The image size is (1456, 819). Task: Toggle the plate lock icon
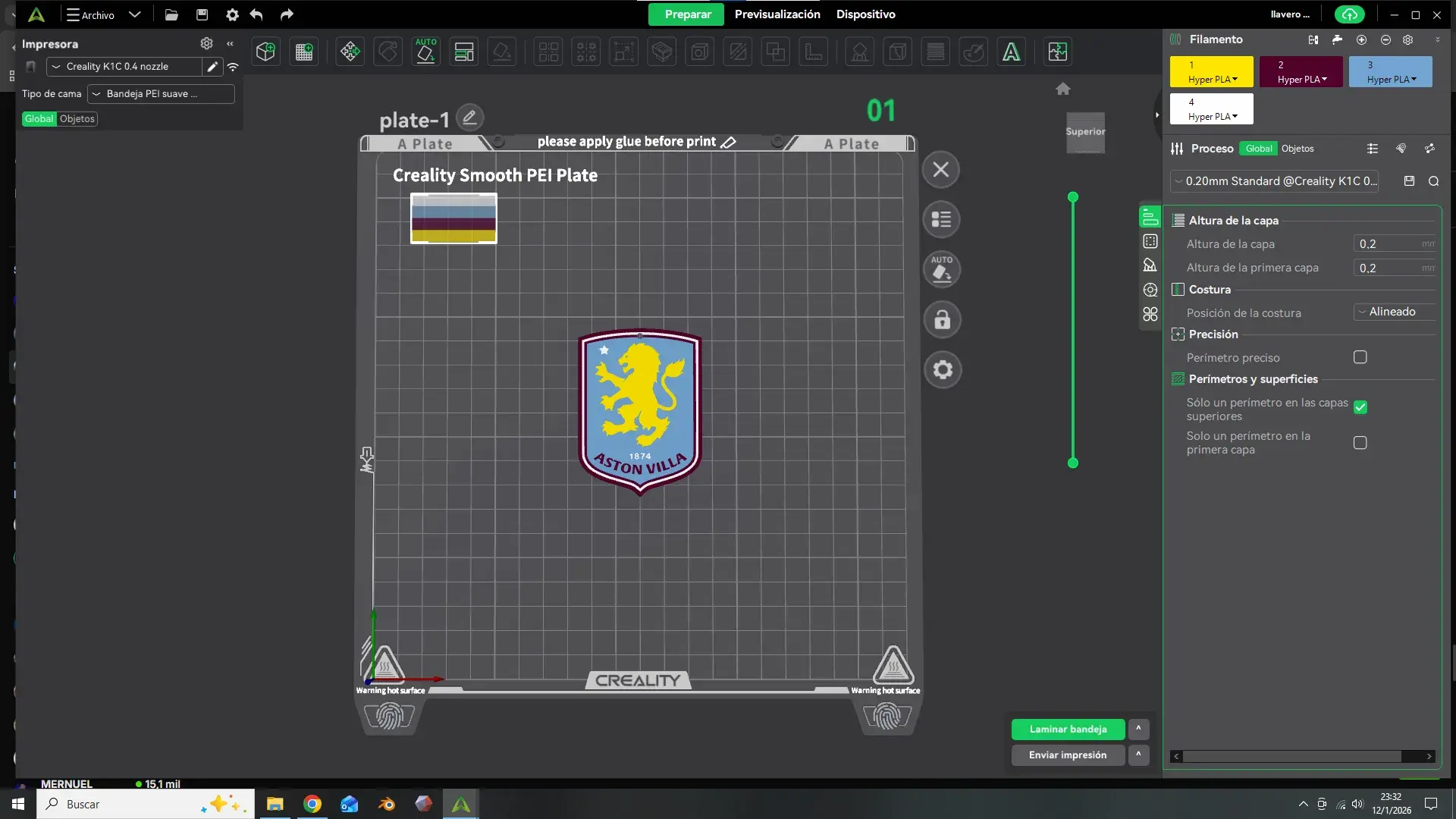click(942, 319)
